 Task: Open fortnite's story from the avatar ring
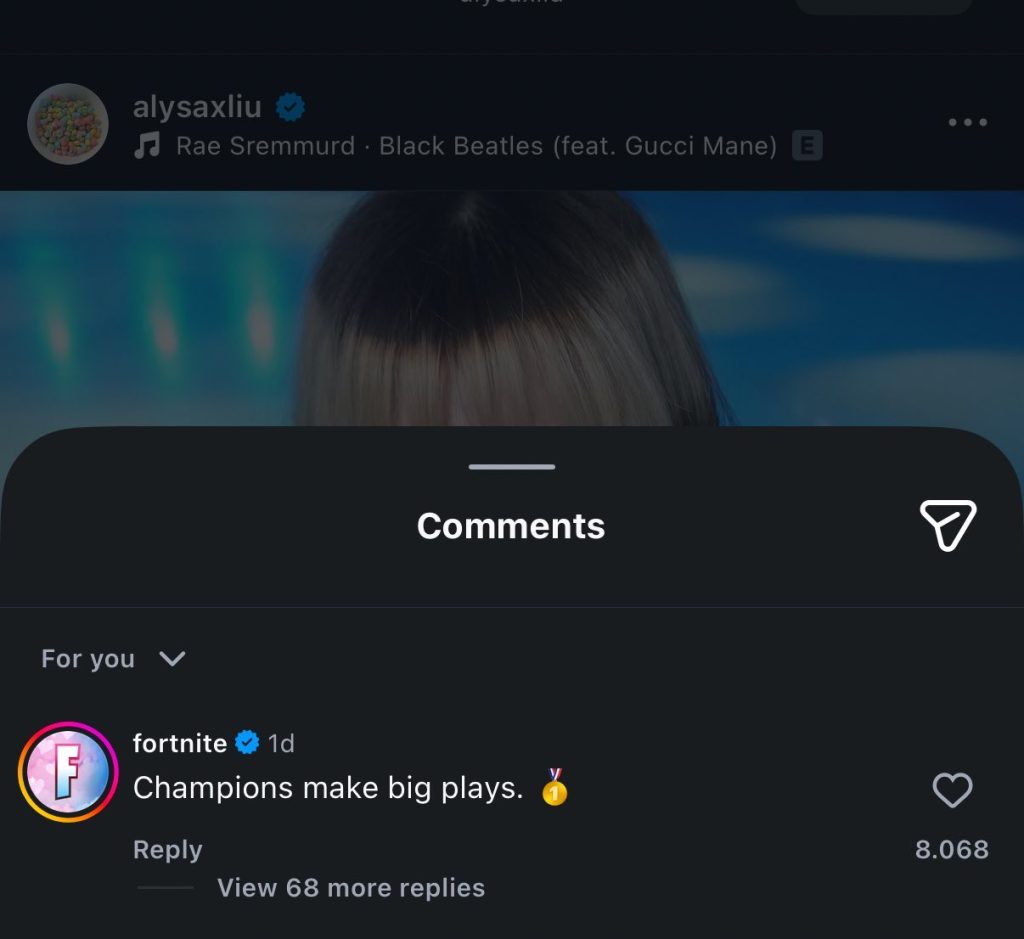point(68,772)
